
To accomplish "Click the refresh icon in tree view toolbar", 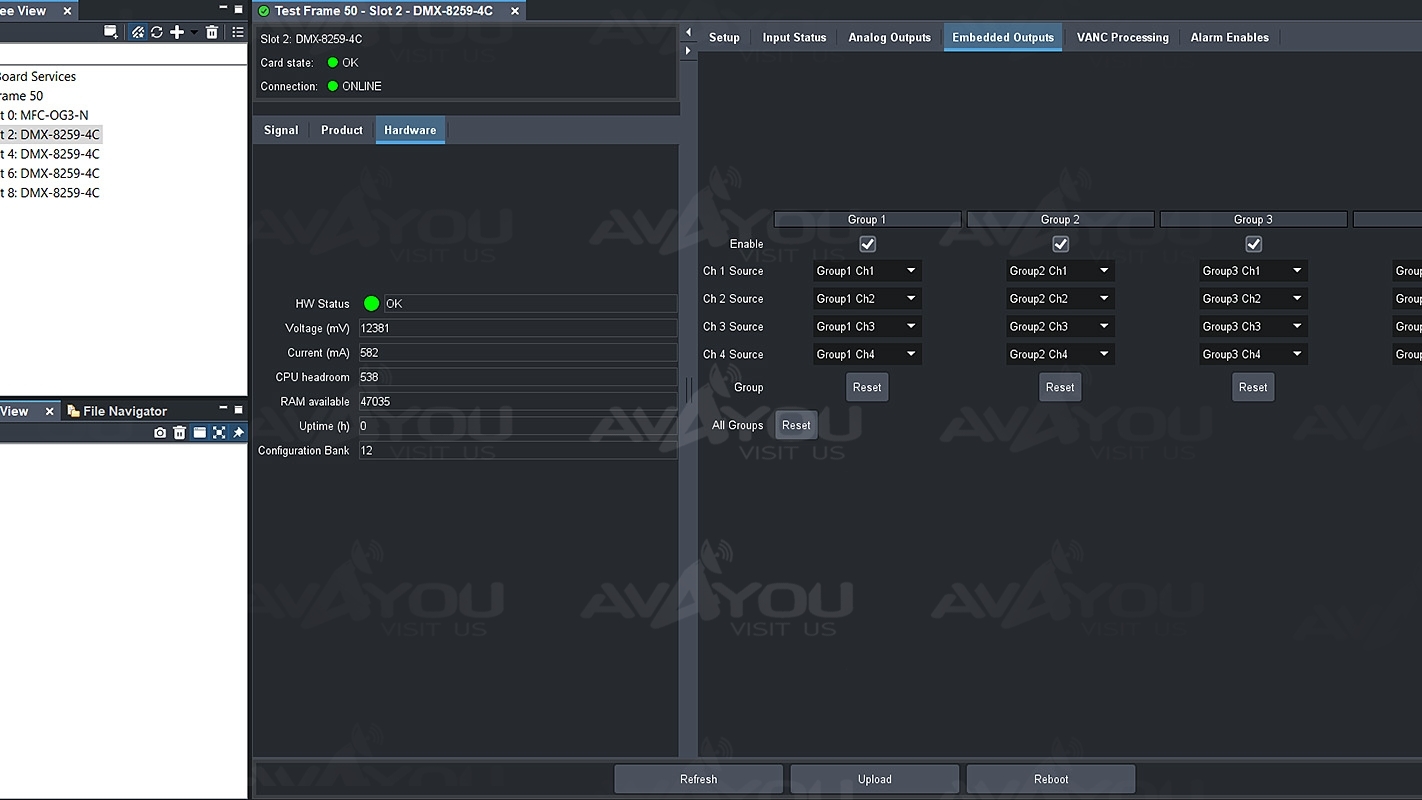I will tap(157, 32).
